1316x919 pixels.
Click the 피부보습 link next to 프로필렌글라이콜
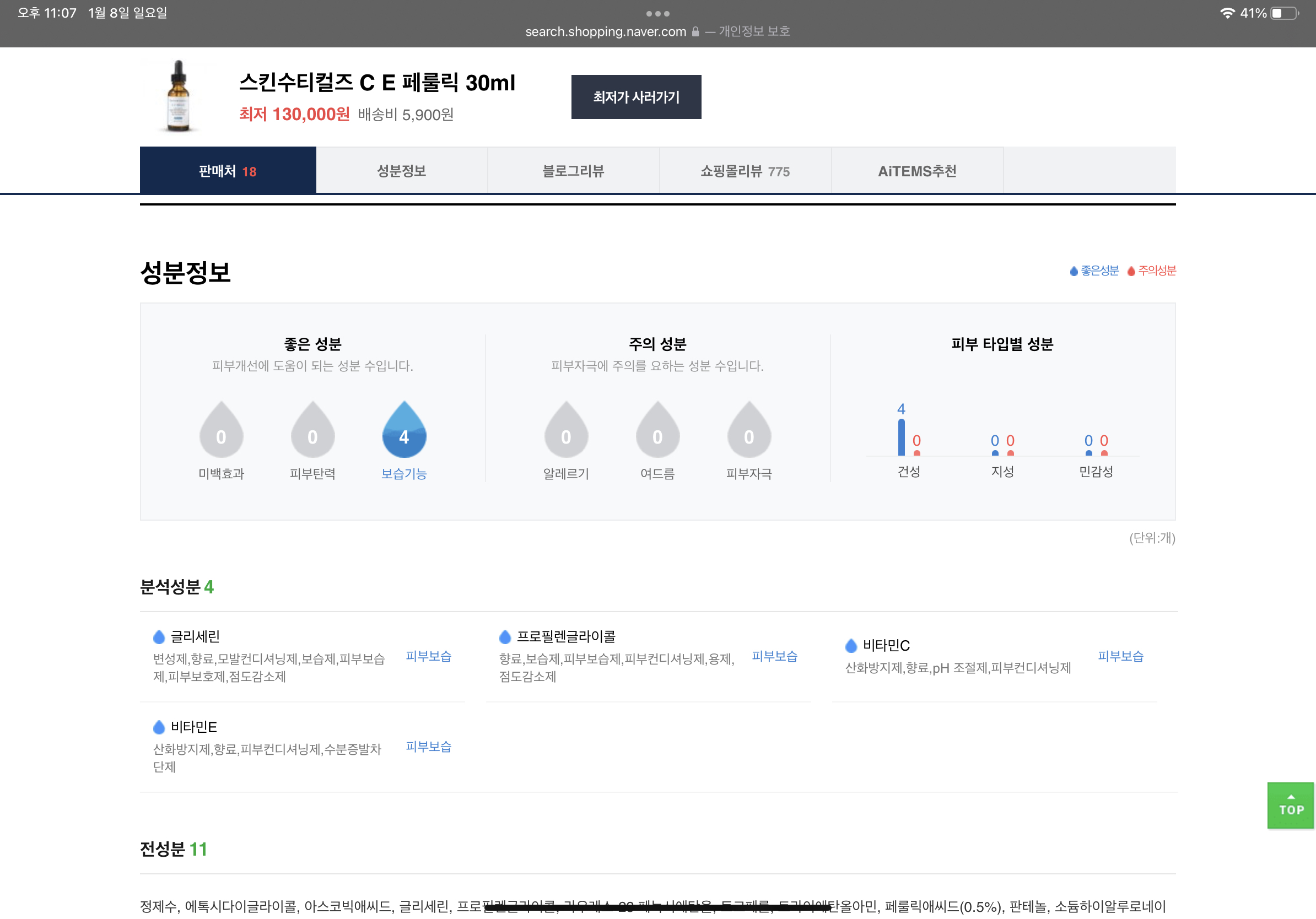[x=774, y=656]
